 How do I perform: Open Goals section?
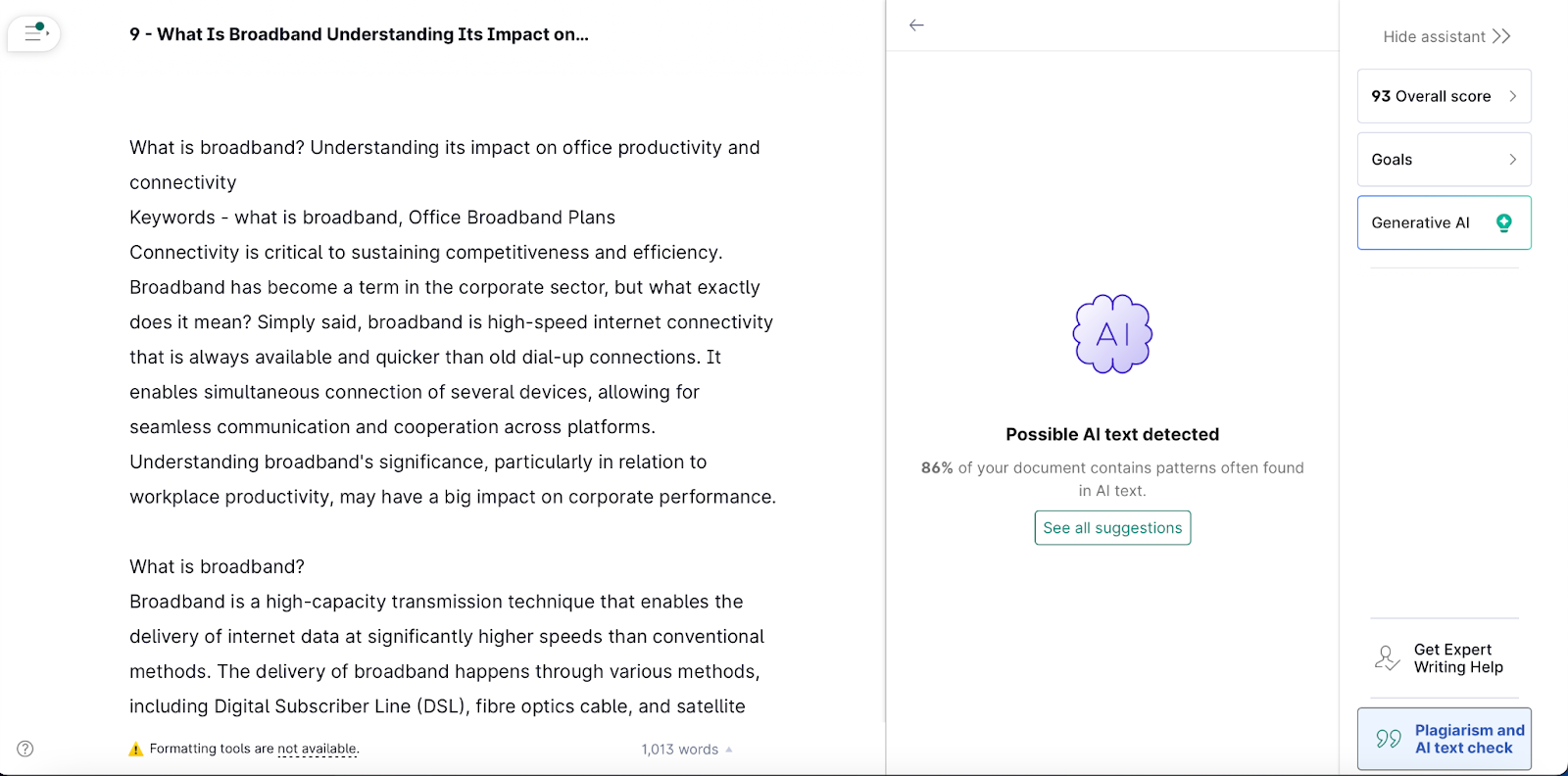coord(1444,160)
